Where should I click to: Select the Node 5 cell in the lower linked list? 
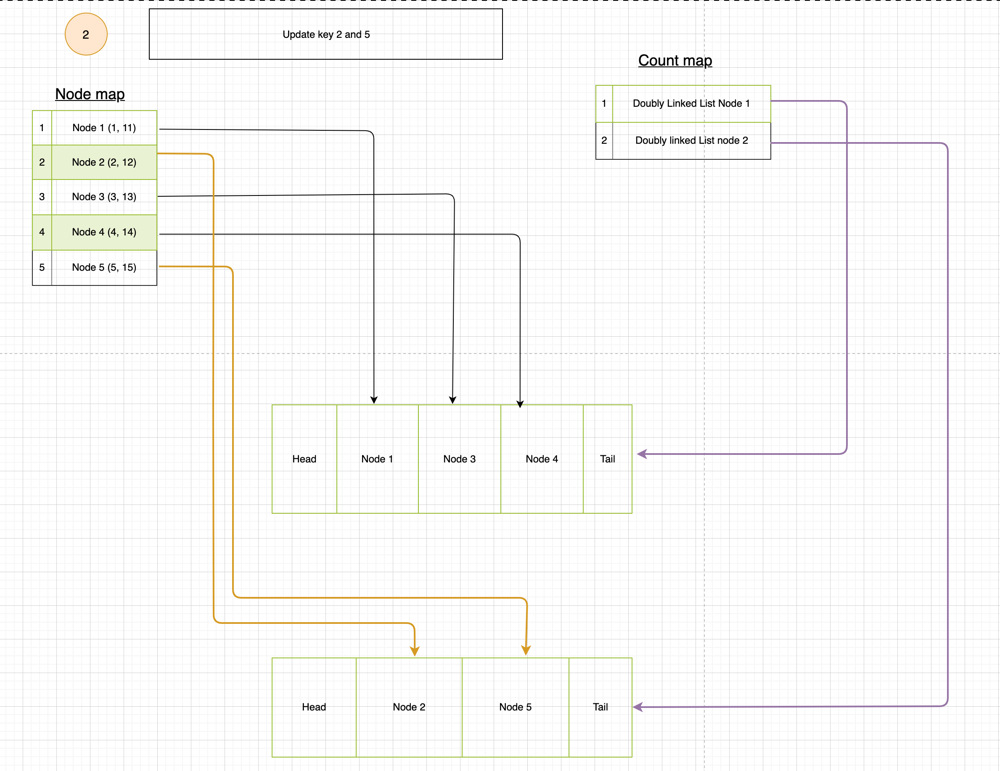point(515,707)
